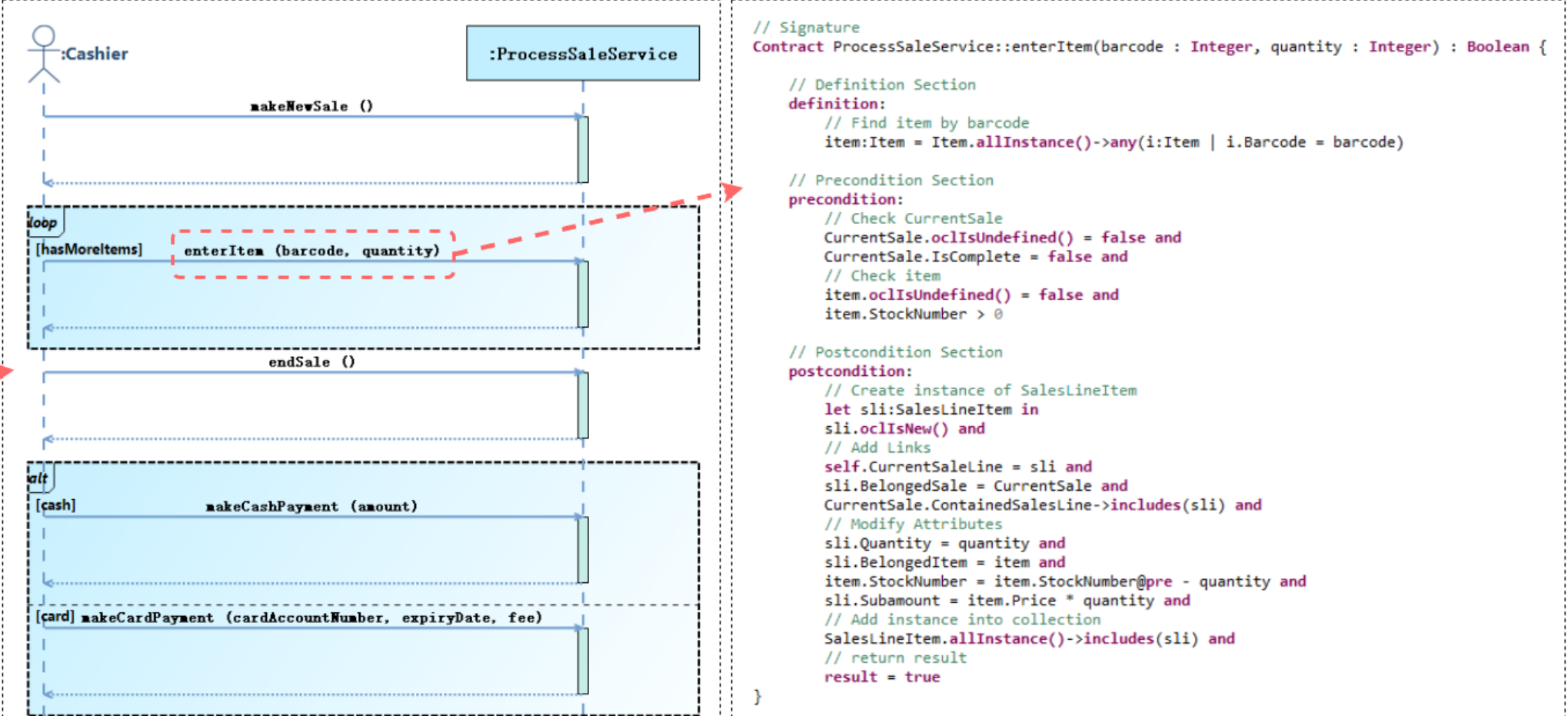Image resolution: width=1568 pixels, height=716 pixels.
Task: Click '// Create instance of SalesLineItem' comment
Action: (980, 391)
